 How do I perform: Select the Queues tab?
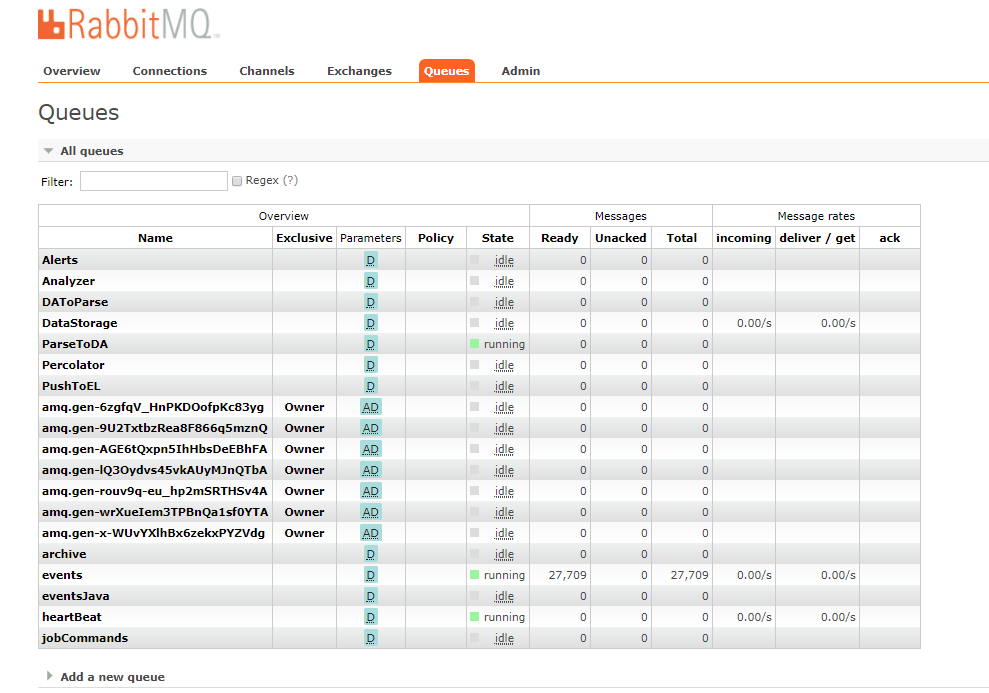coord(447,71)
